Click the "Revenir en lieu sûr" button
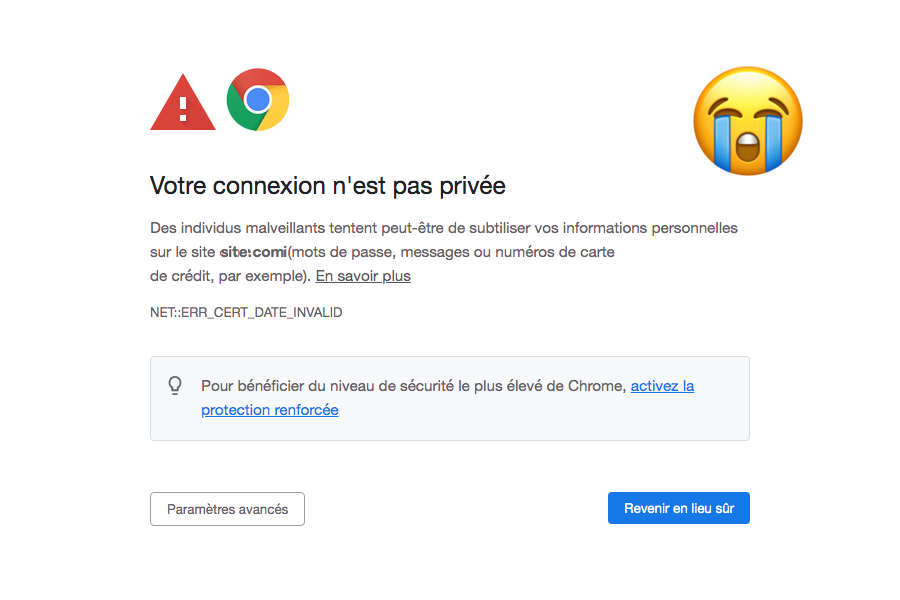The width and height of the screenshot is (900, 600). point(678,508)
